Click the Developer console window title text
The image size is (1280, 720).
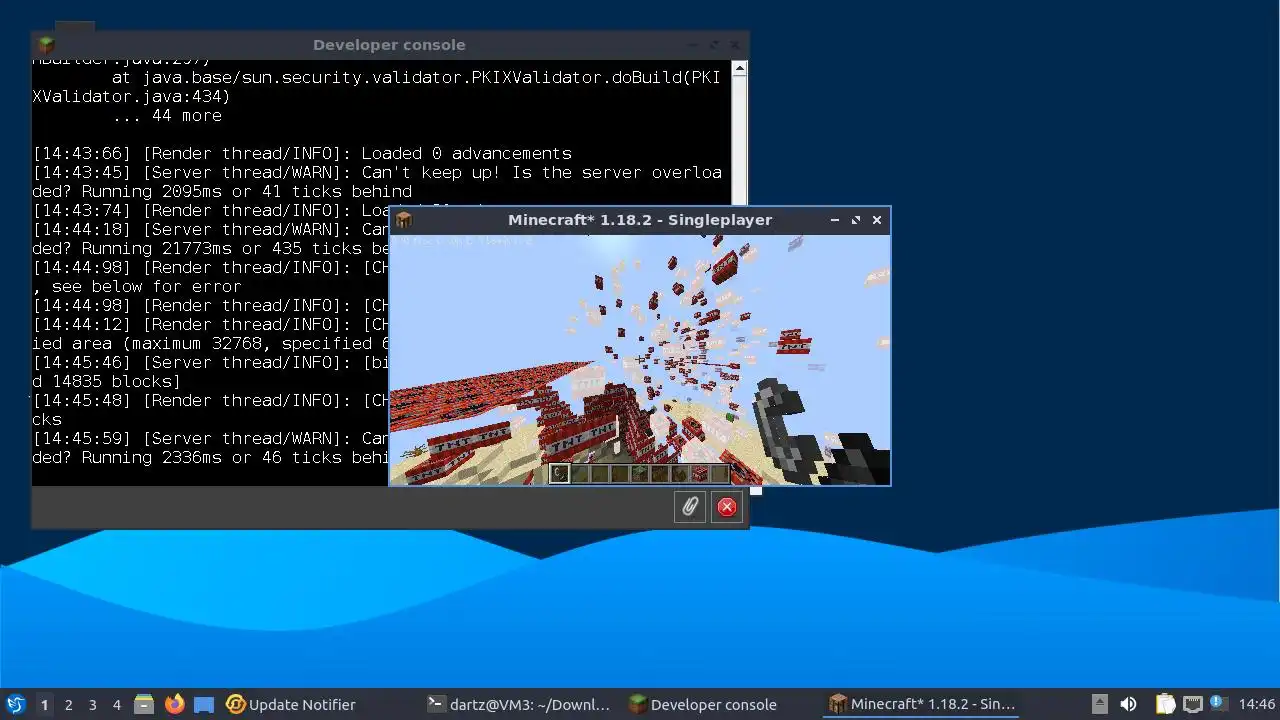[x=389, y=45]
